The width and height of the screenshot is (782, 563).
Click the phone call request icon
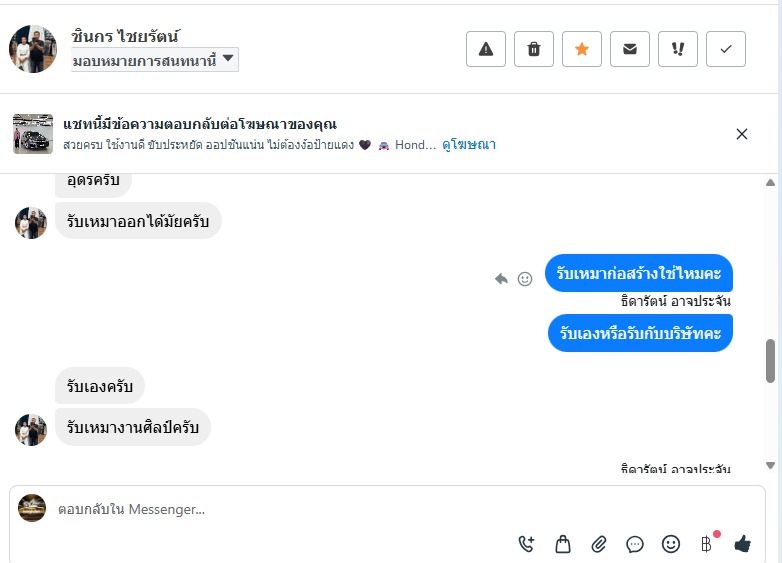click(x=527, y=544)
